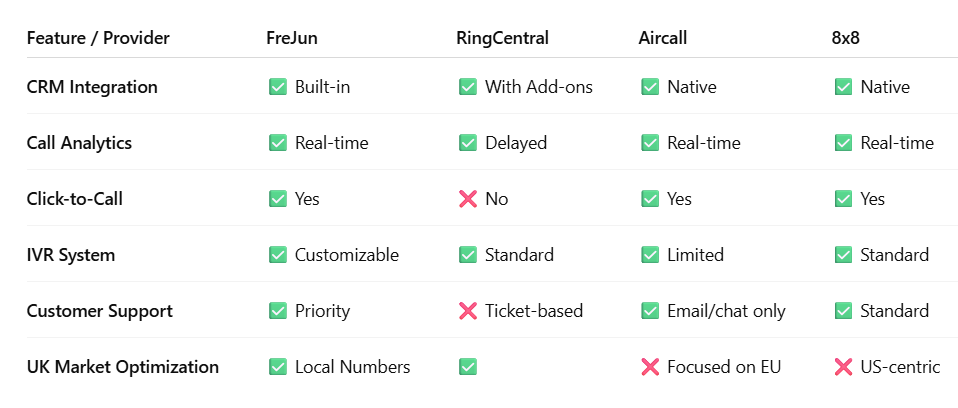Click the UK Market Optimization row label
The height and width of the screenshot is (408, 958).
122,367
